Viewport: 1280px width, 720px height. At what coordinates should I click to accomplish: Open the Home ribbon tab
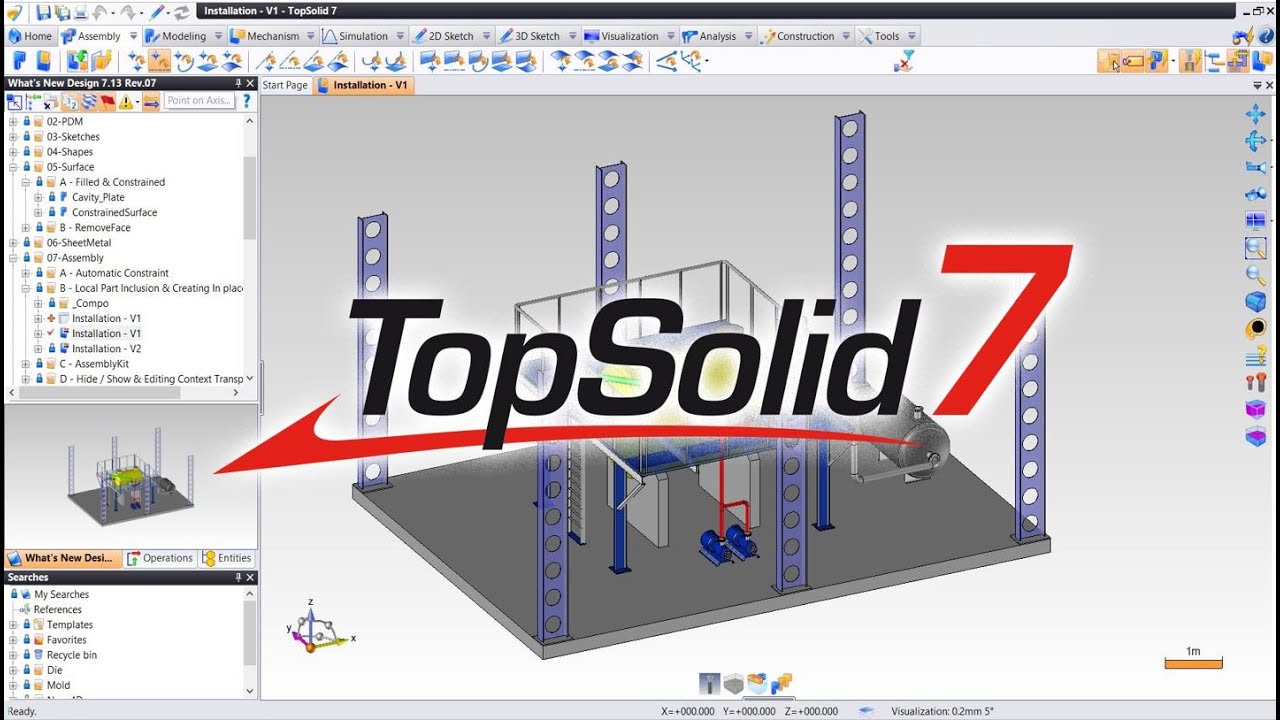tap(29, 36)
